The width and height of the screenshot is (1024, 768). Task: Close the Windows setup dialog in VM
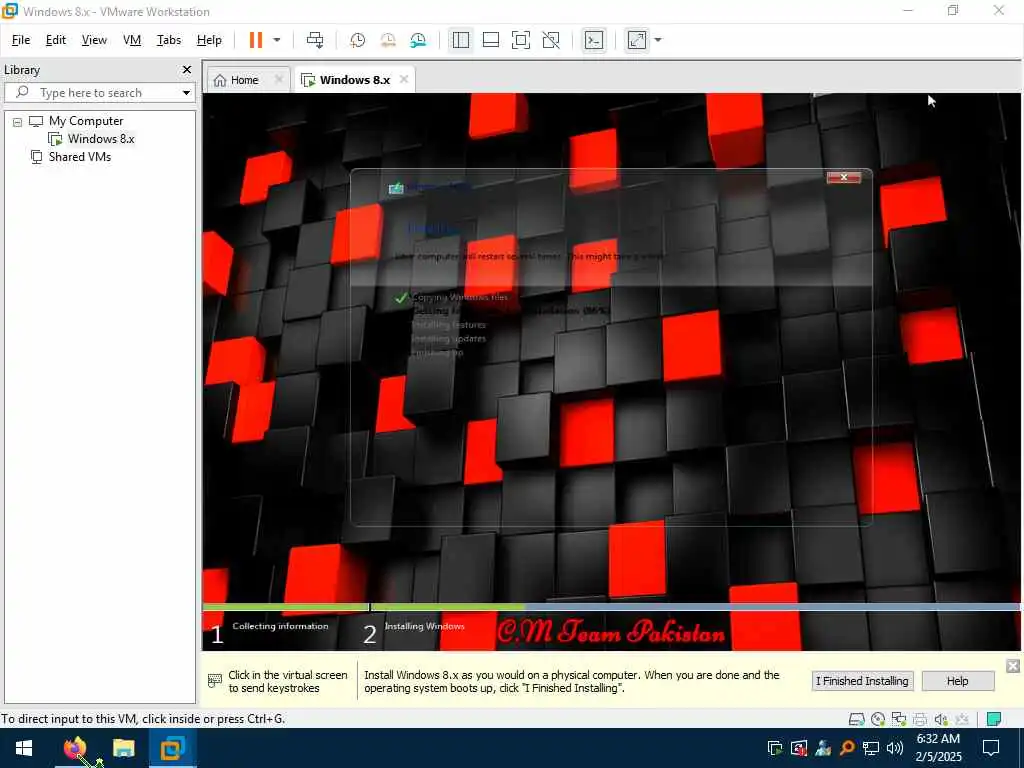point(844,177)
